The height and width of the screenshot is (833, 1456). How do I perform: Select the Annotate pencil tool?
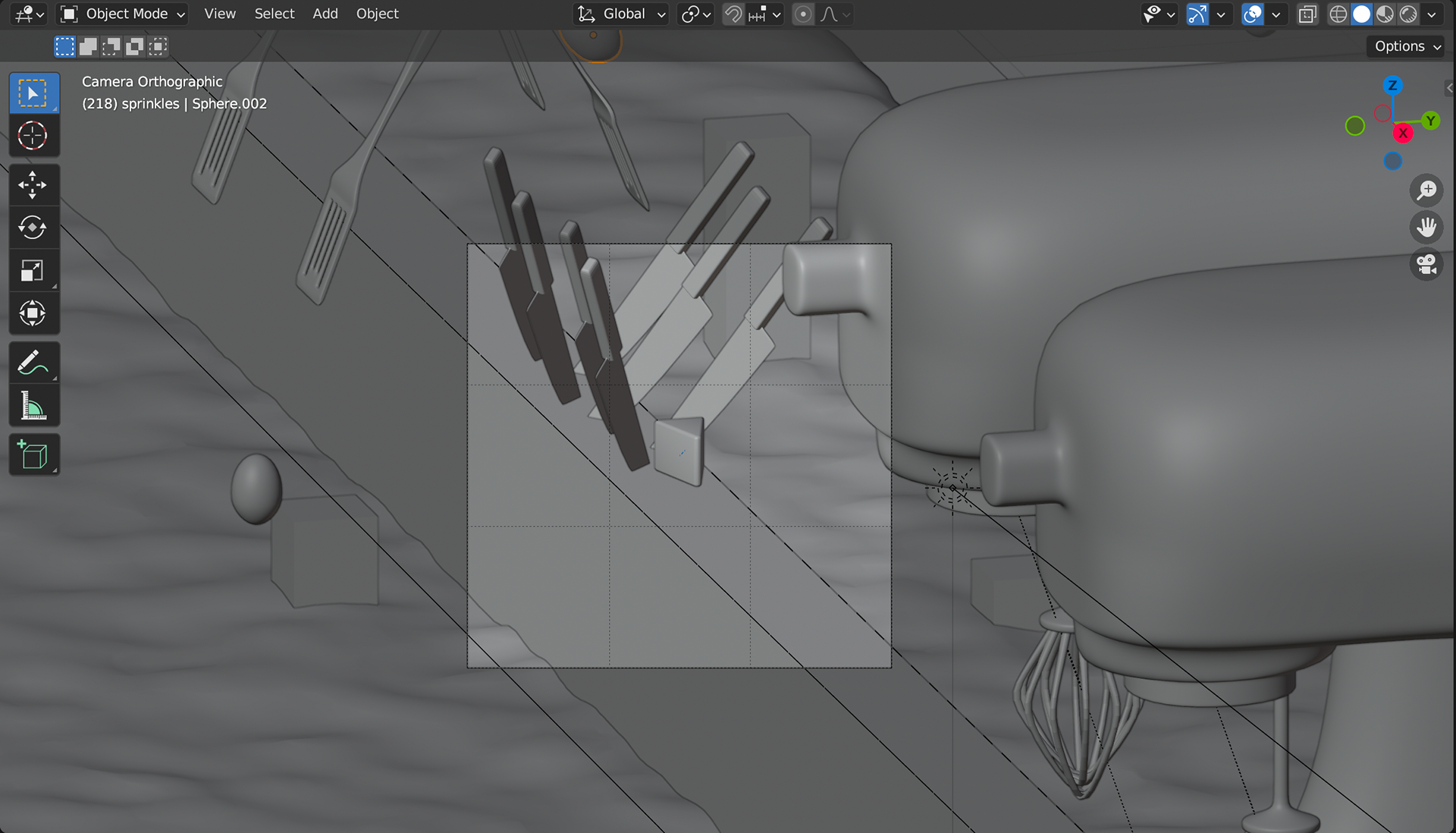(x=33, y=363)
